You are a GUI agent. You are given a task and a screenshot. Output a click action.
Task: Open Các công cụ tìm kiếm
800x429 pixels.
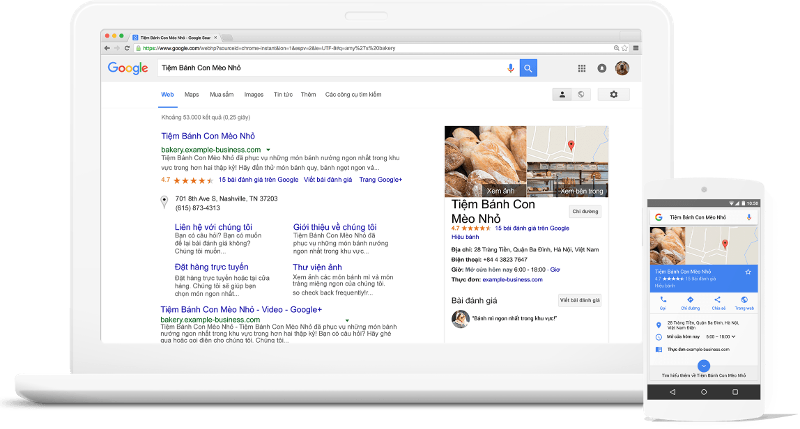point(353,94)
